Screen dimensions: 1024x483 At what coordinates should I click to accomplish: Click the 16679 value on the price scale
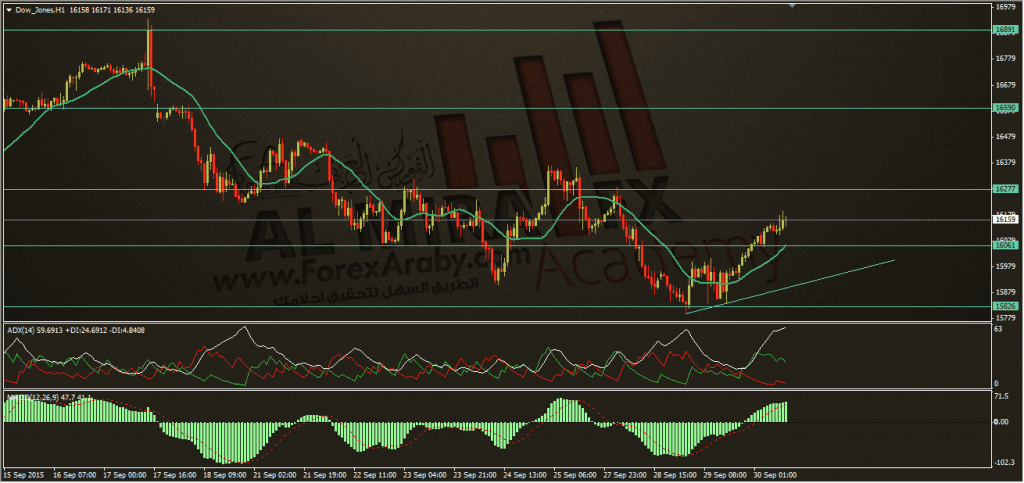click(x=1006, y=86)
